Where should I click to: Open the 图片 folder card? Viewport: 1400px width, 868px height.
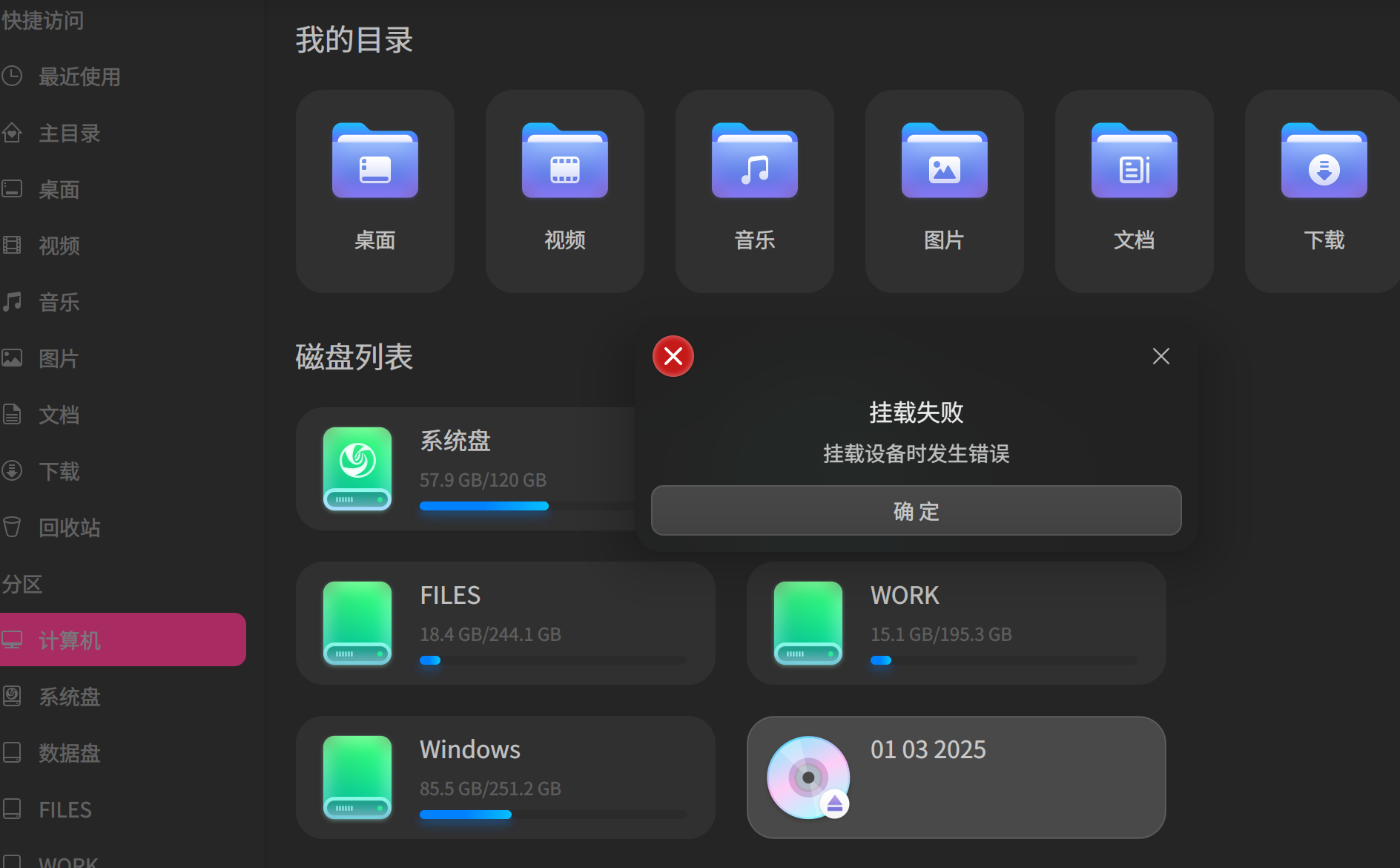coord(944,191)
